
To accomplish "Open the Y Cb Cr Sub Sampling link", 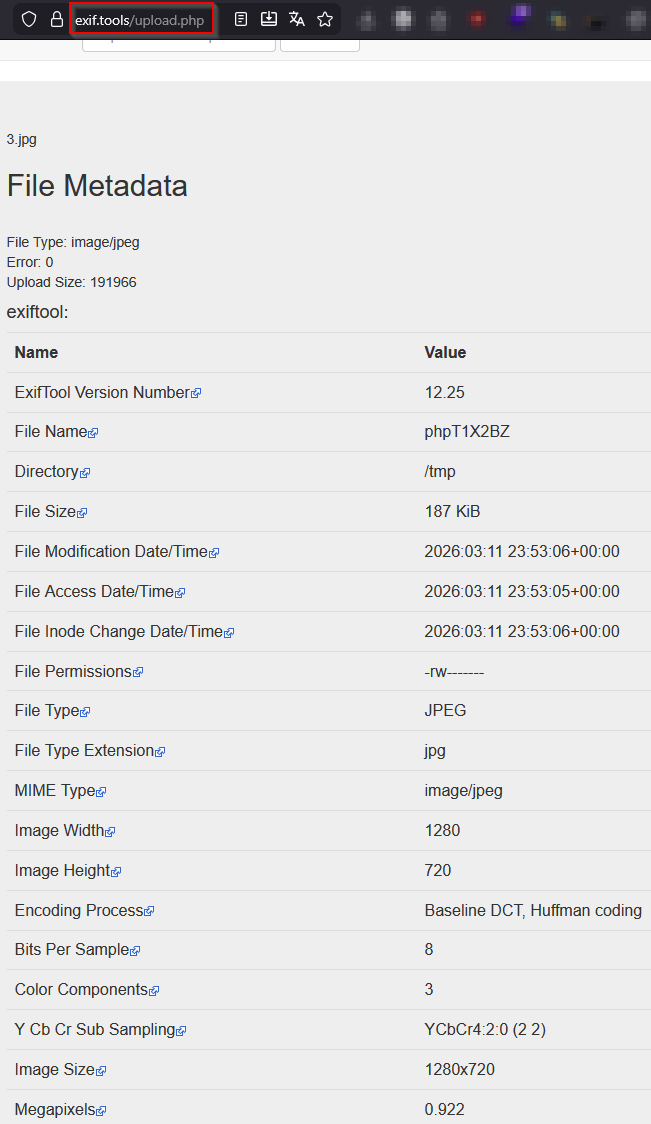I will point(92,1029).
